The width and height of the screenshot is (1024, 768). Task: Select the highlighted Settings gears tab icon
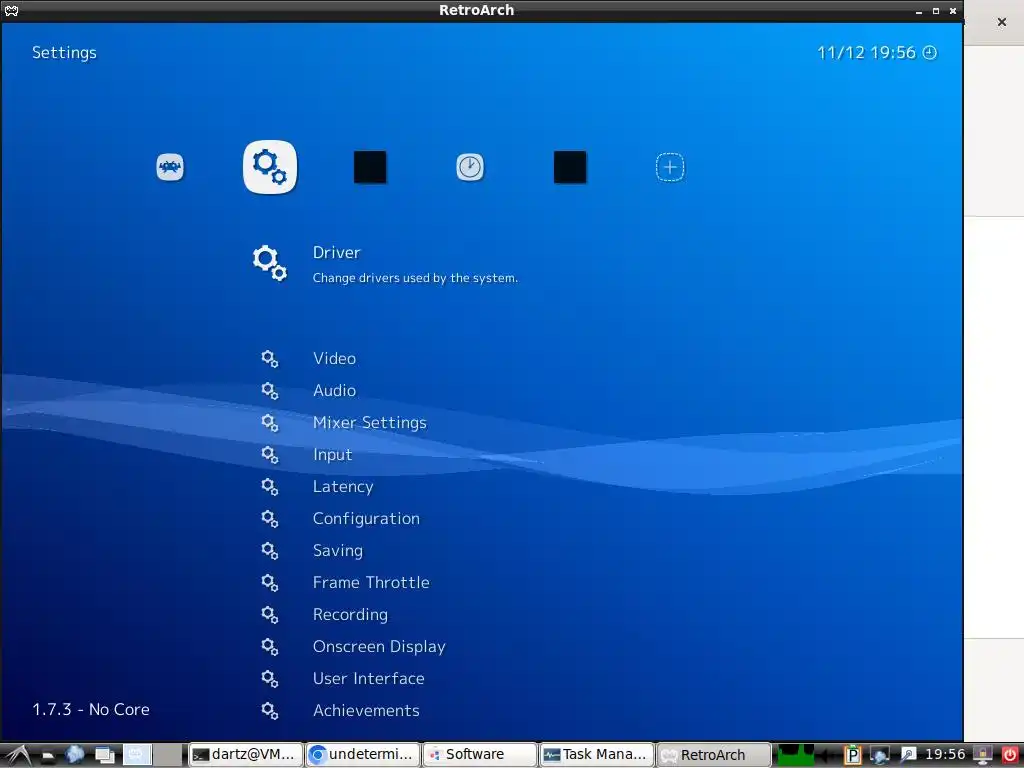(270, 167)
